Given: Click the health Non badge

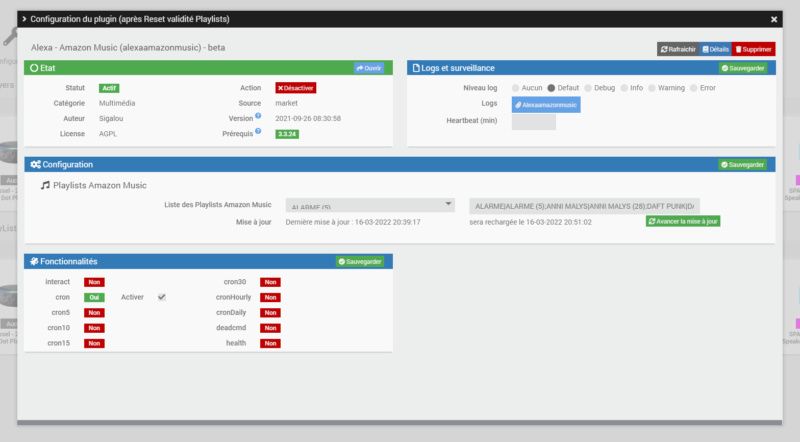Looking at the screenshot, I should click(270, 343).
